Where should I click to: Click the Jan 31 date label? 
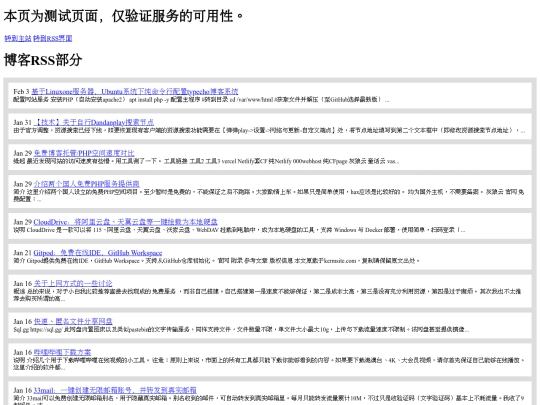coord(22,122)
